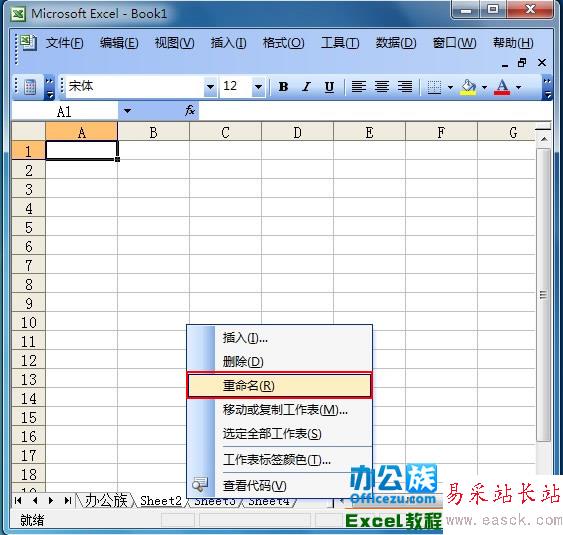Screen dimensions: 563x535
Task: Open the 帮助(H) menu
Action: point(513,43)
